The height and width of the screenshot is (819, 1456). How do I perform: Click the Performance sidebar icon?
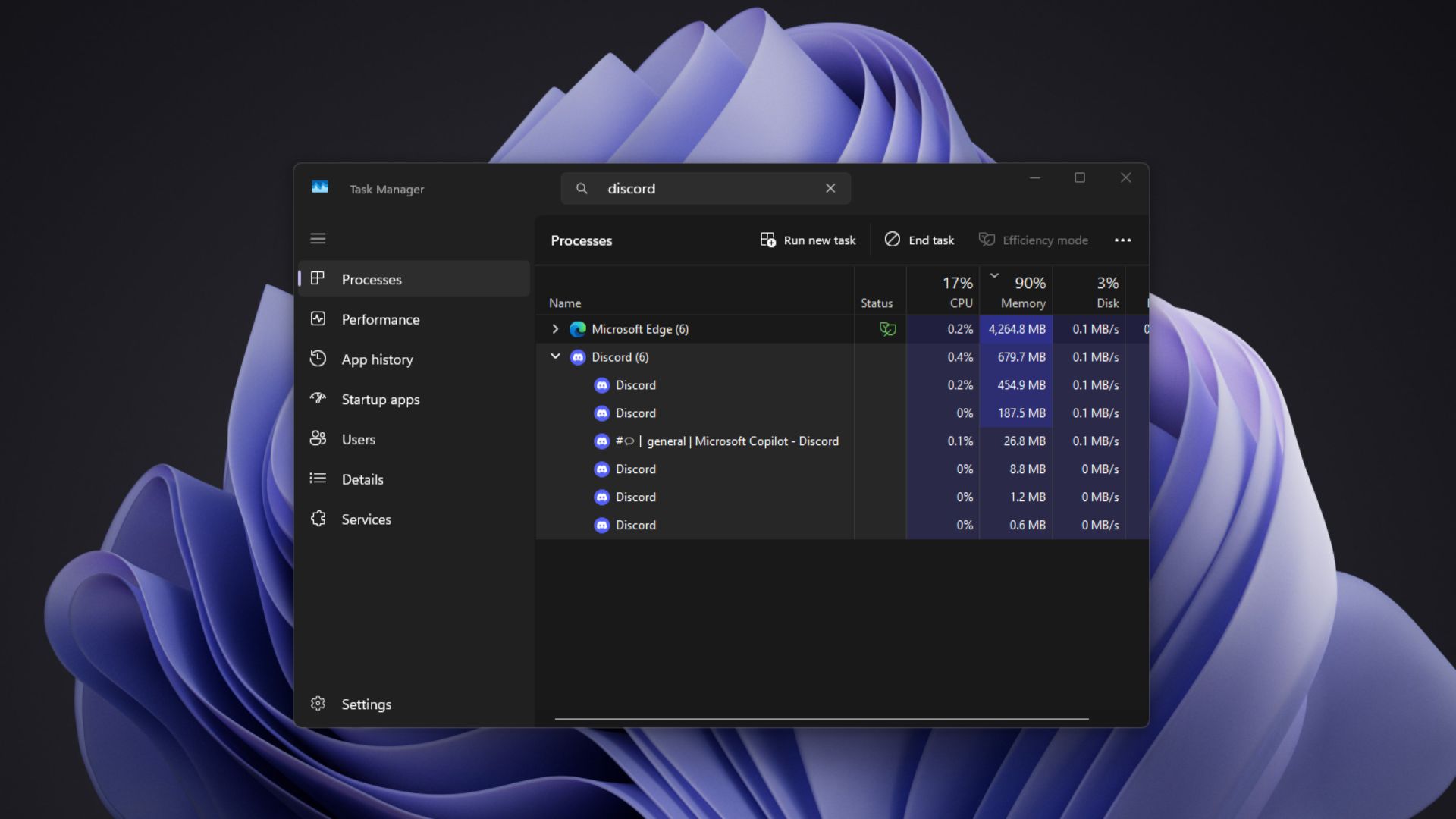(x=318, y=318)
